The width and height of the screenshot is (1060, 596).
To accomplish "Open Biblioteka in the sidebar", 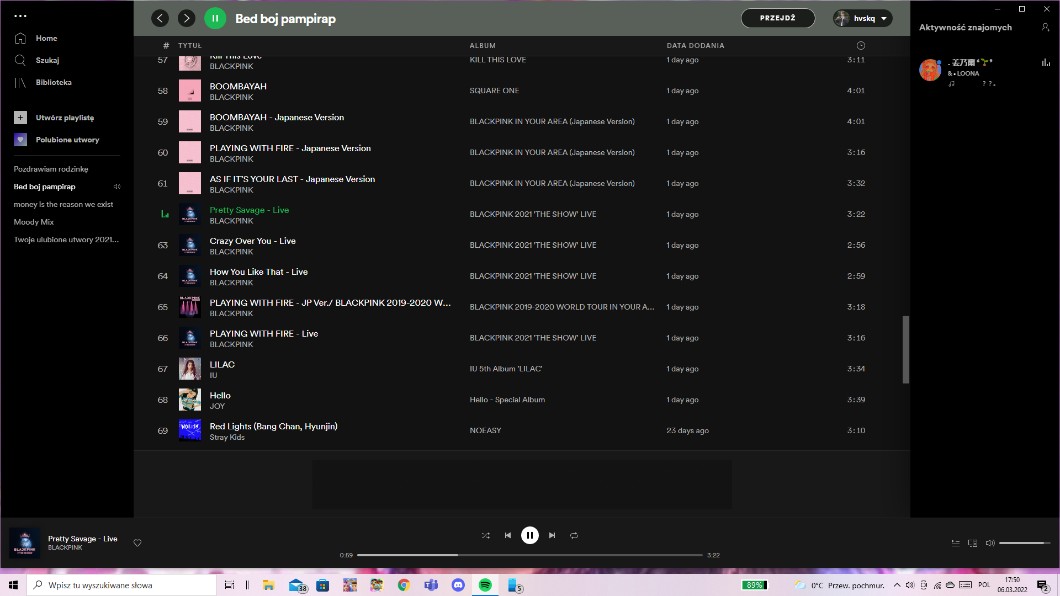I will click(53, 82).
